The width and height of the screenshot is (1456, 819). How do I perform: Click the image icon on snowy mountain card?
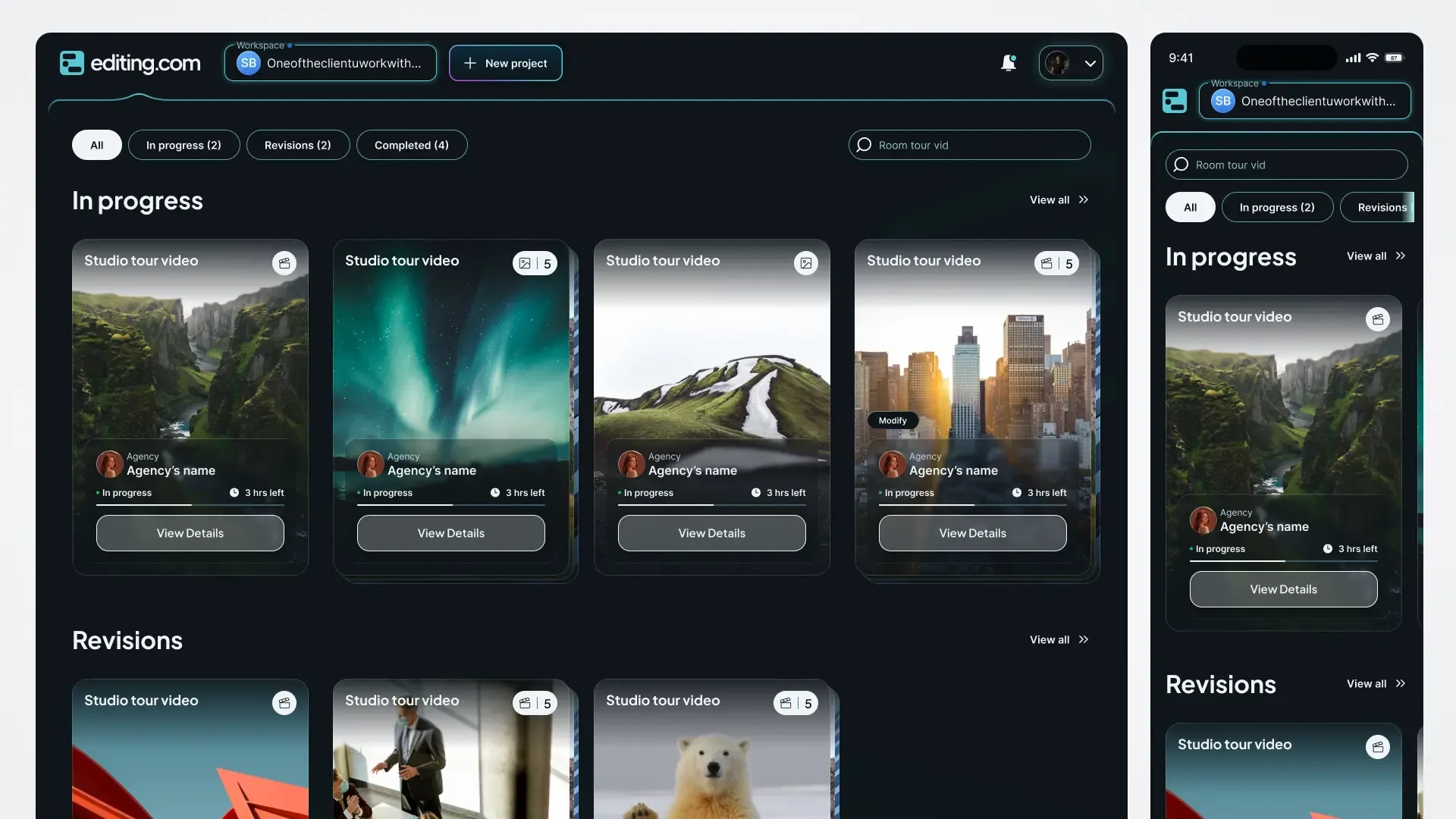(806, 263)
